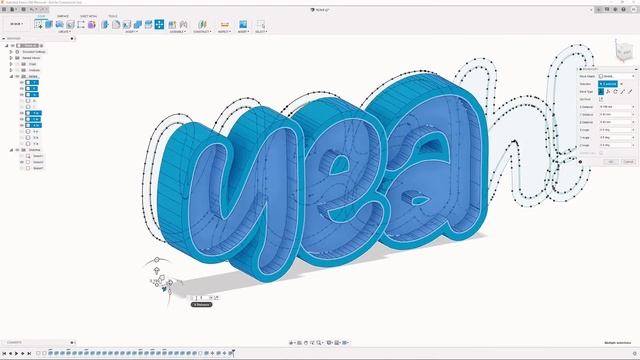The image size is (640, 360).
Task: Choose Point to Point move type
Action: click(x=623, y=91)
